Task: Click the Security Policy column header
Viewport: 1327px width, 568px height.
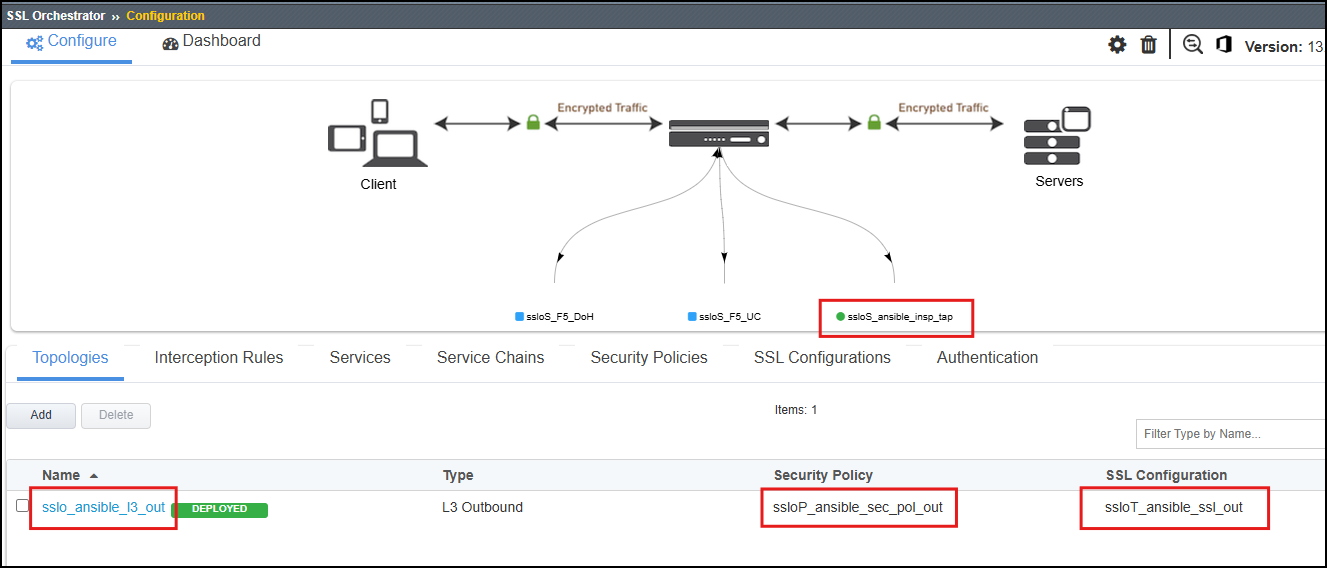Action: coord(823,475)
